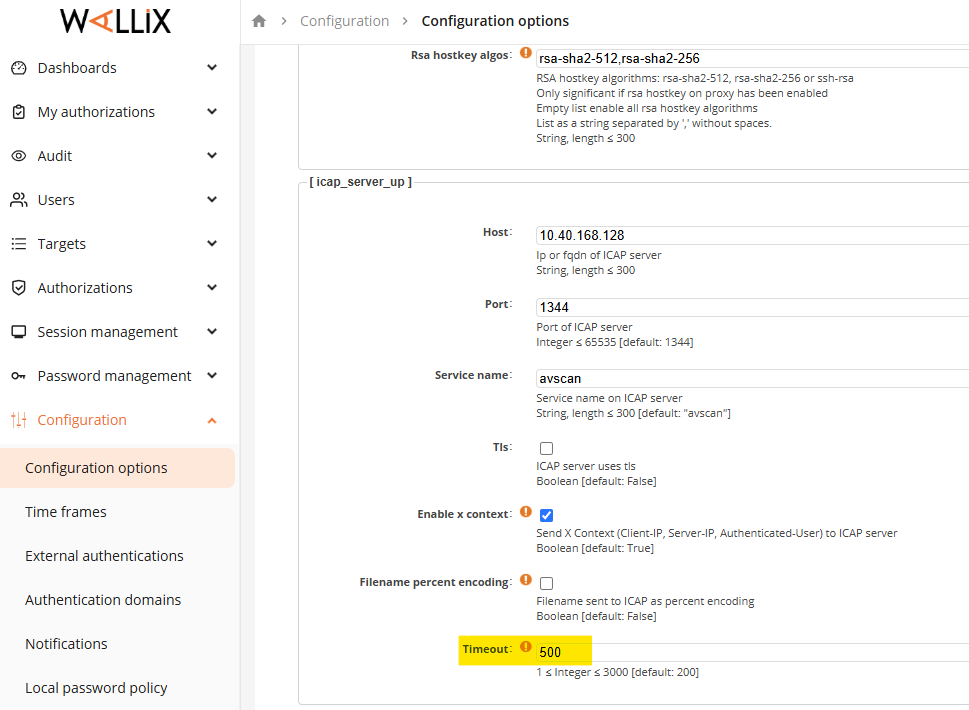Open External authentications in the sidebar
Viewport: 969px width, 710px height.
(104, 556)
